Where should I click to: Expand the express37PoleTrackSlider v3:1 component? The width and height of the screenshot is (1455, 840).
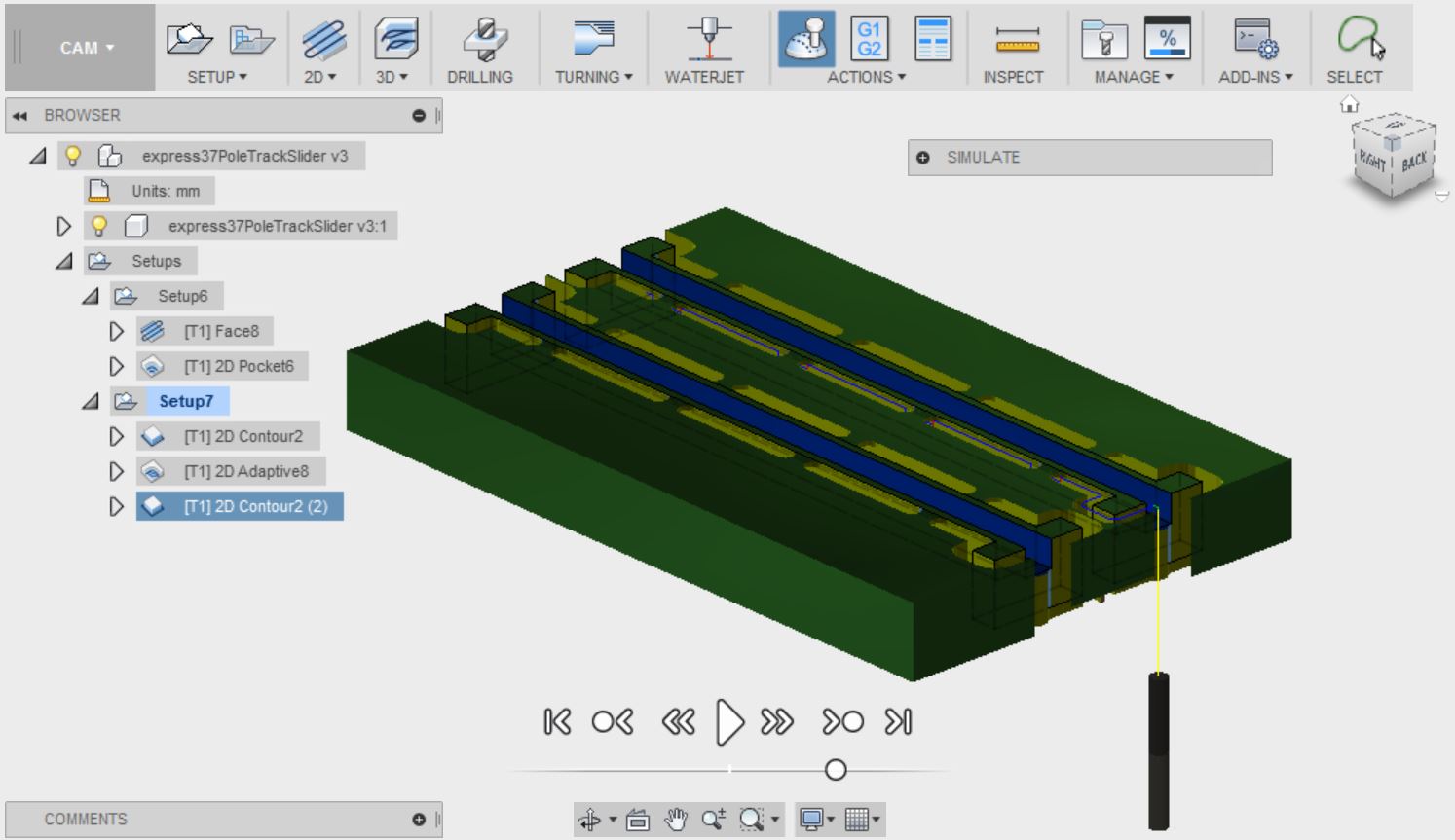[64, 226]
